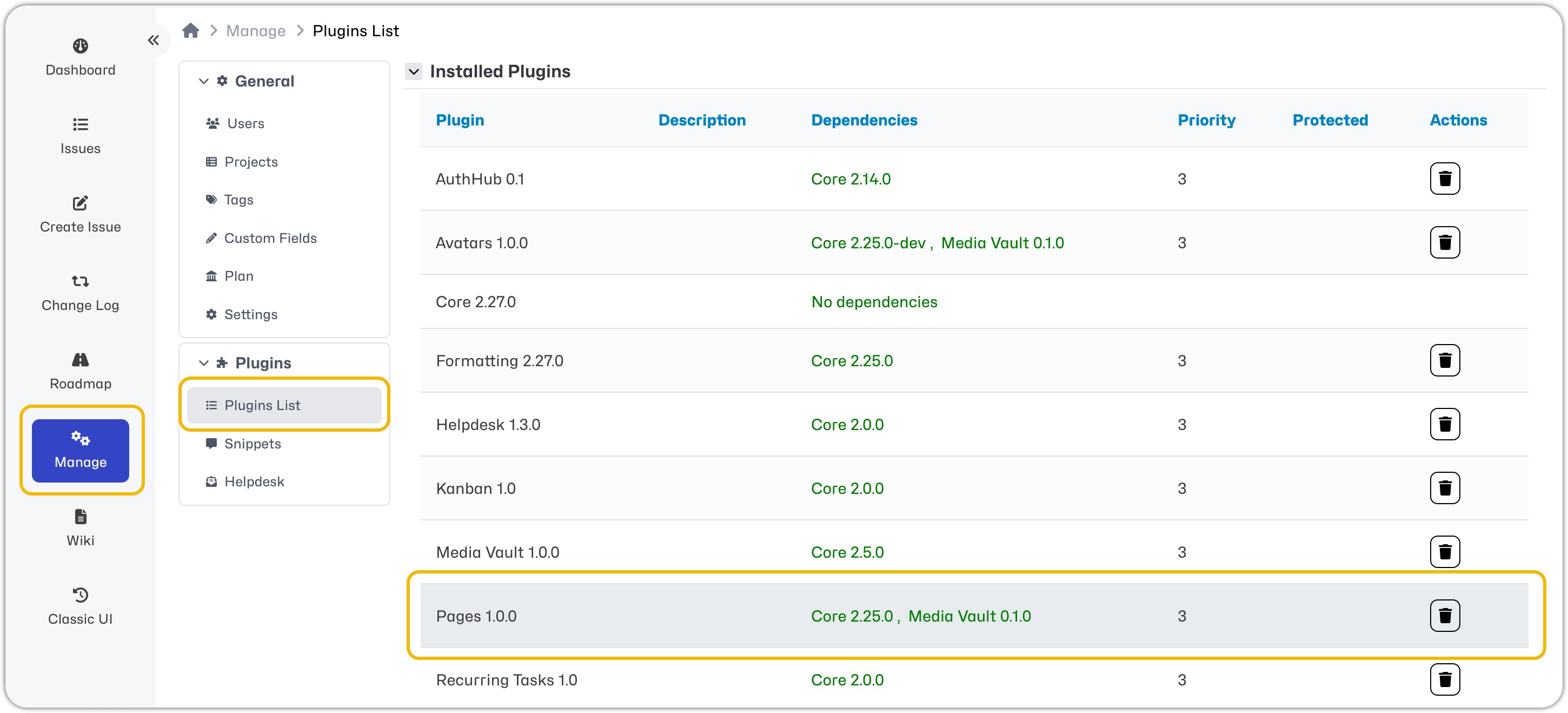1568x713 pixels.
Task: Click the Kanban 1.0 plugin name
Action: click(475, 488)
